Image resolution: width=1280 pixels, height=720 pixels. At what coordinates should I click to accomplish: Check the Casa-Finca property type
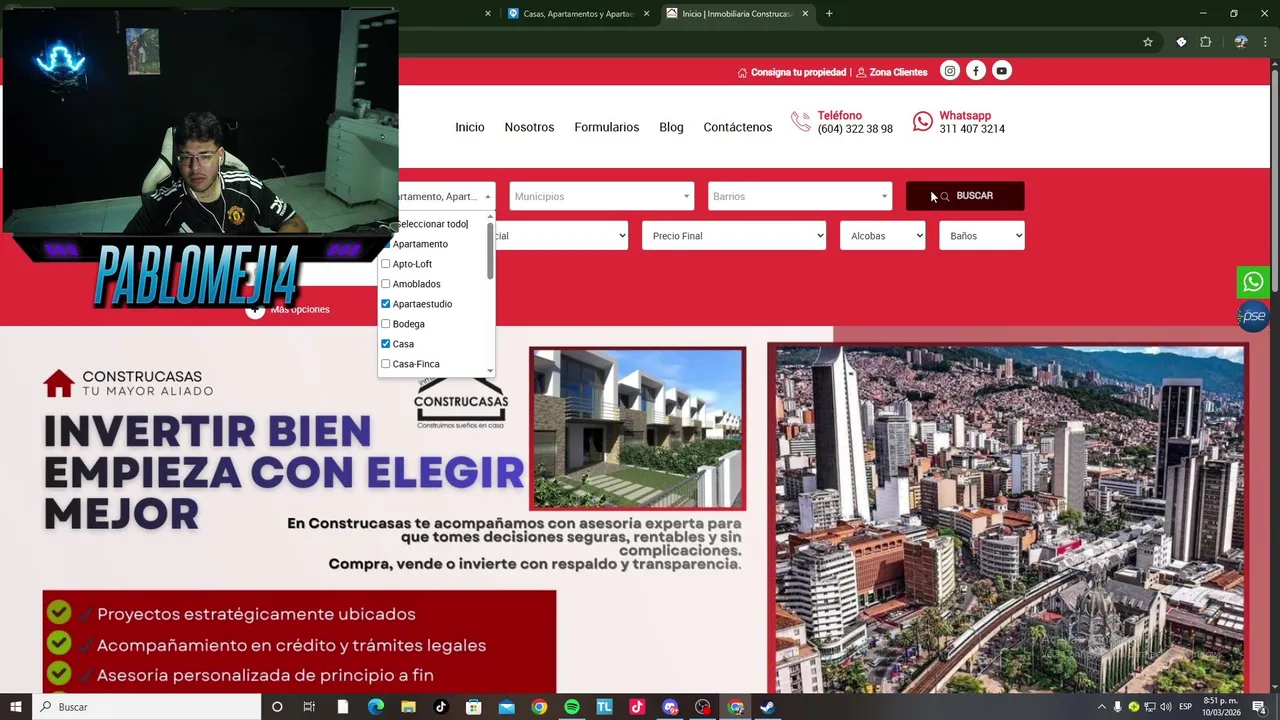tap(385, 364)
